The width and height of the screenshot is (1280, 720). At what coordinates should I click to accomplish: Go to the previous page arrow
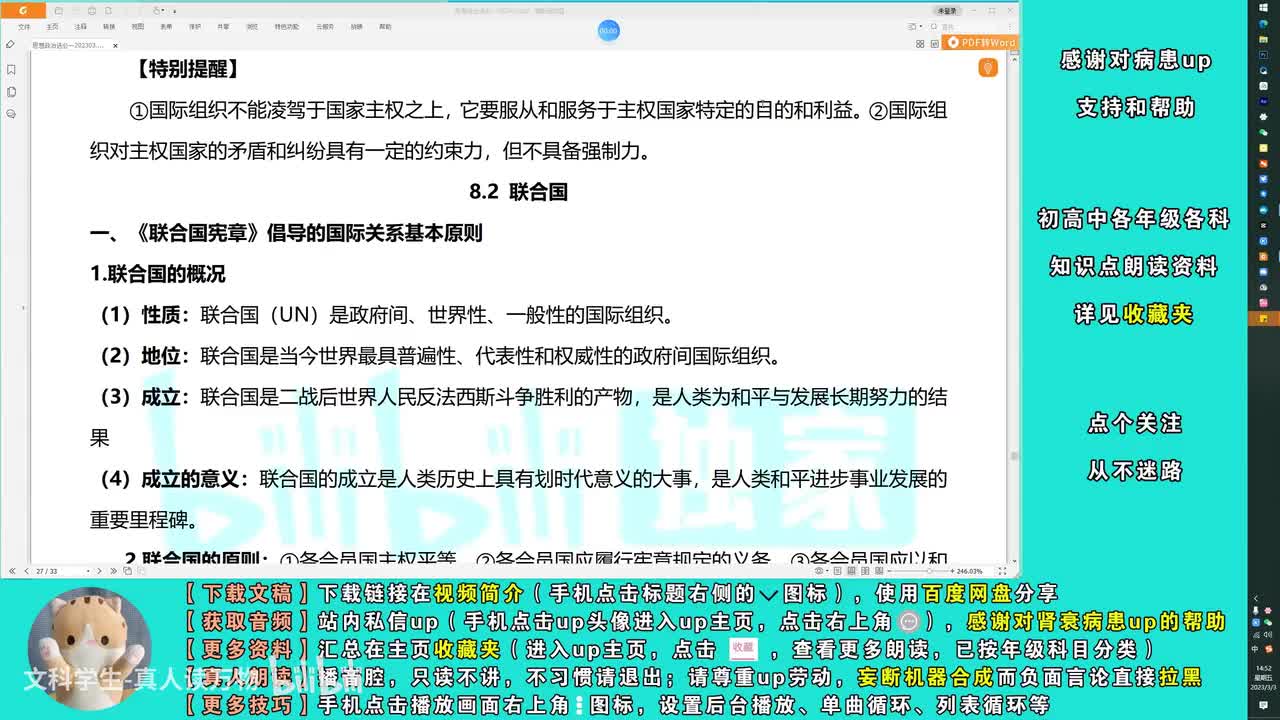pyautogui.click(x=26, y=571)
